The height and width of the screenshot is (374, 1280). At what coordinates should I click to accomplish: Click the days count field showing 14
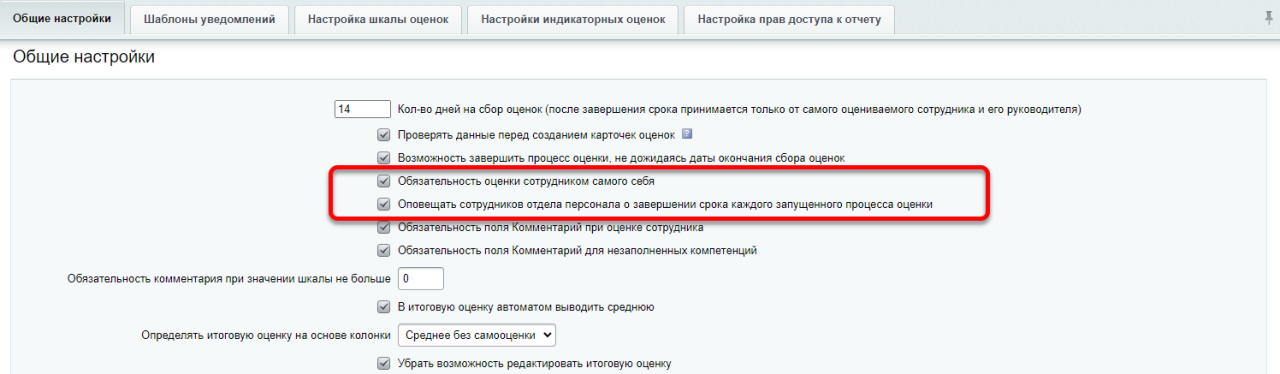(x=362, y=109)
